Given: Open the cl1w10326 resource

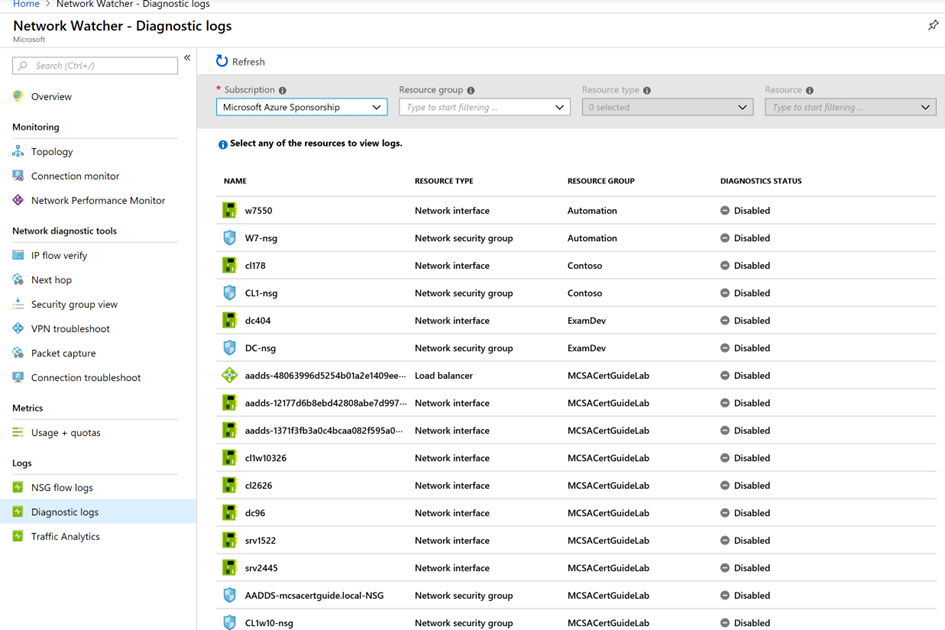Looking at the screenshot, I should (265, 458).
